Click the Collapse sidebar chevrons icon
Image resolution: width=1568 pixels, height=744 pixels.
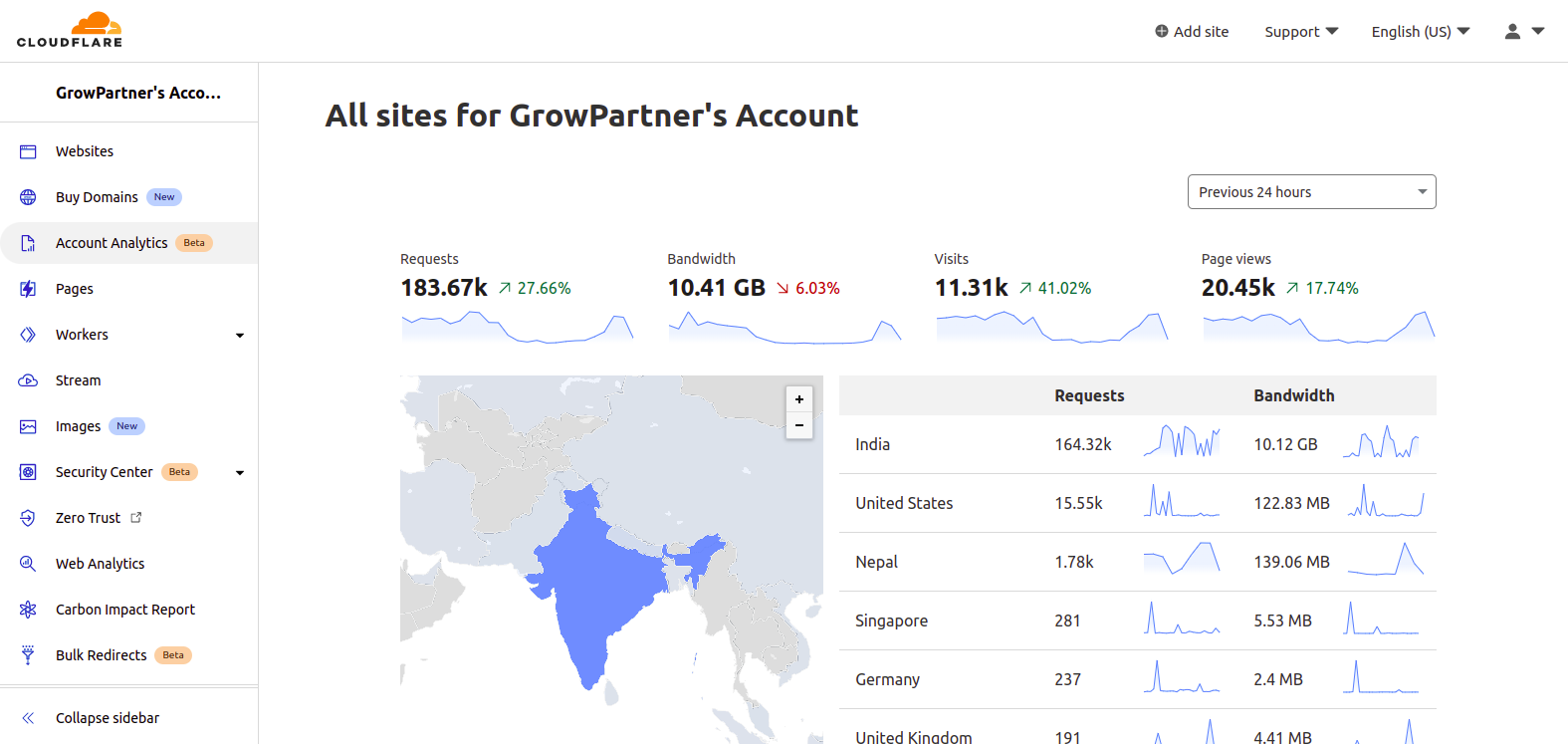[x=28, y=718]
